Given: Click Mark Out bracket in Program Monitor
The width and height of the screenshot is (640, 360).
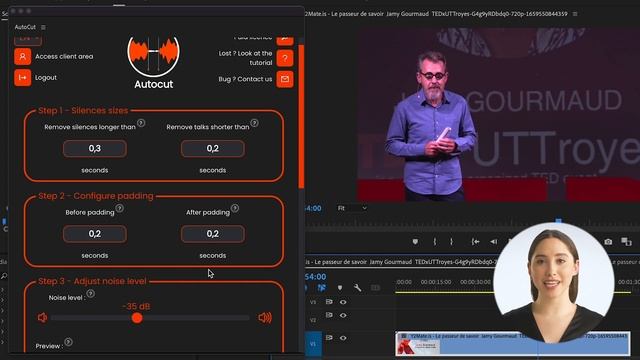Looking at the screenshot, I should (451, 242).
